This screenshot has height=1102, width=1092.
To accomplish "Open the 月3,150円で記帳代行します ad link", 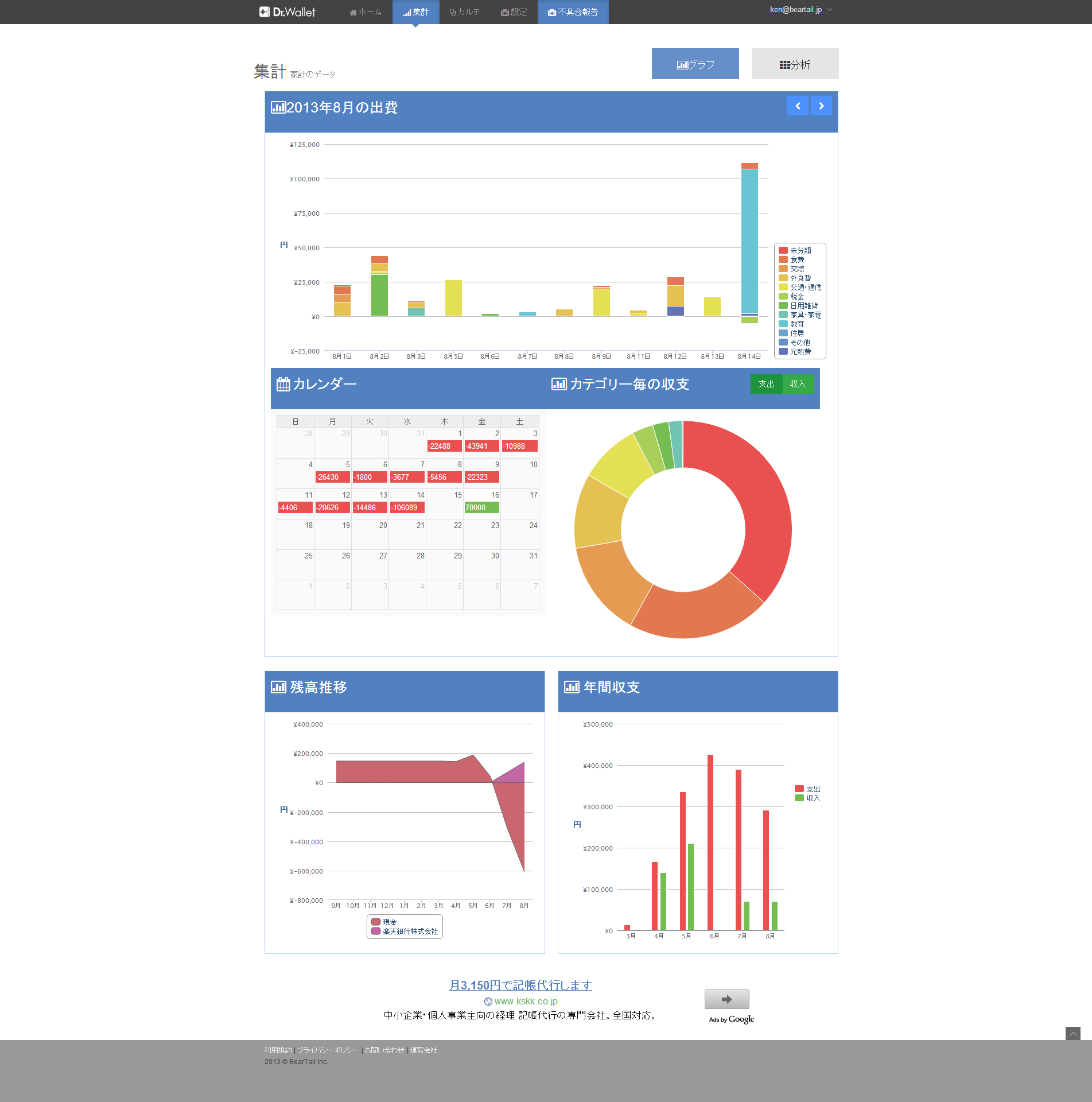I will (x=520, y=985).
